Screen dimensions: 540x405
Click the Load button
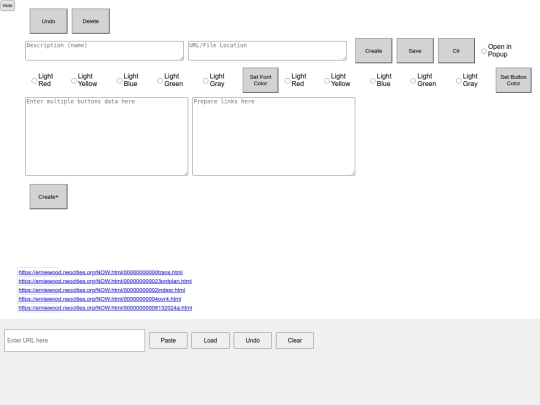pos(210,341)
